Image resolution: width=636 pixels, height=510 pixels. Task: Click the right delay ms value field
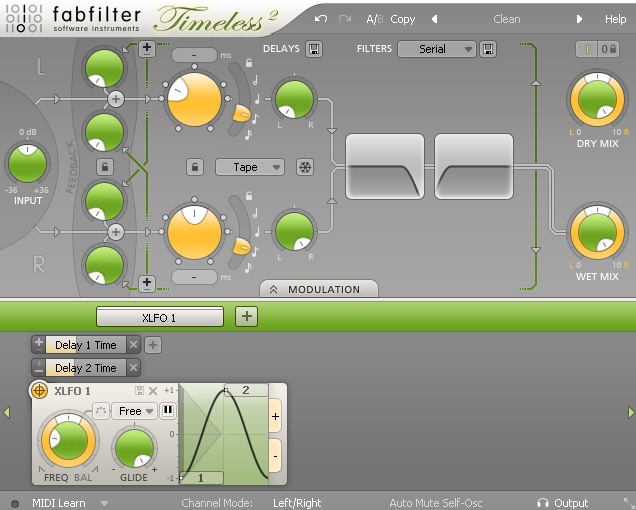coord(194,278)
